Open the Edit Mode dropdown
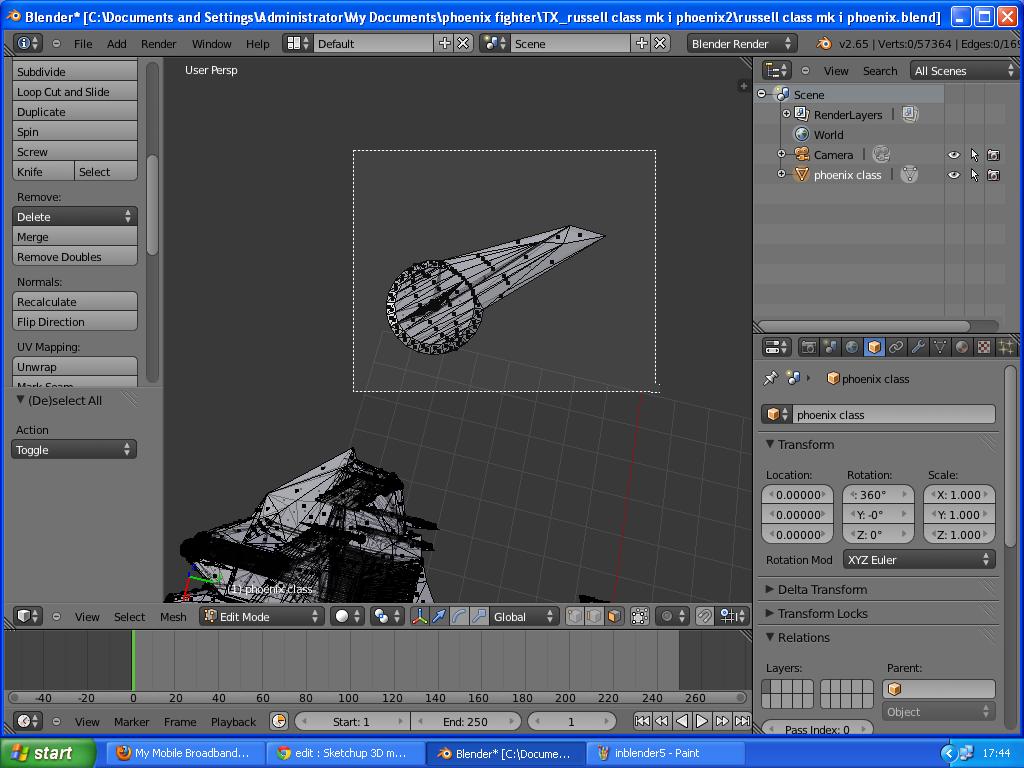Image resolution: width=1024 pixels, height=768 pixels. click(260, 616)
